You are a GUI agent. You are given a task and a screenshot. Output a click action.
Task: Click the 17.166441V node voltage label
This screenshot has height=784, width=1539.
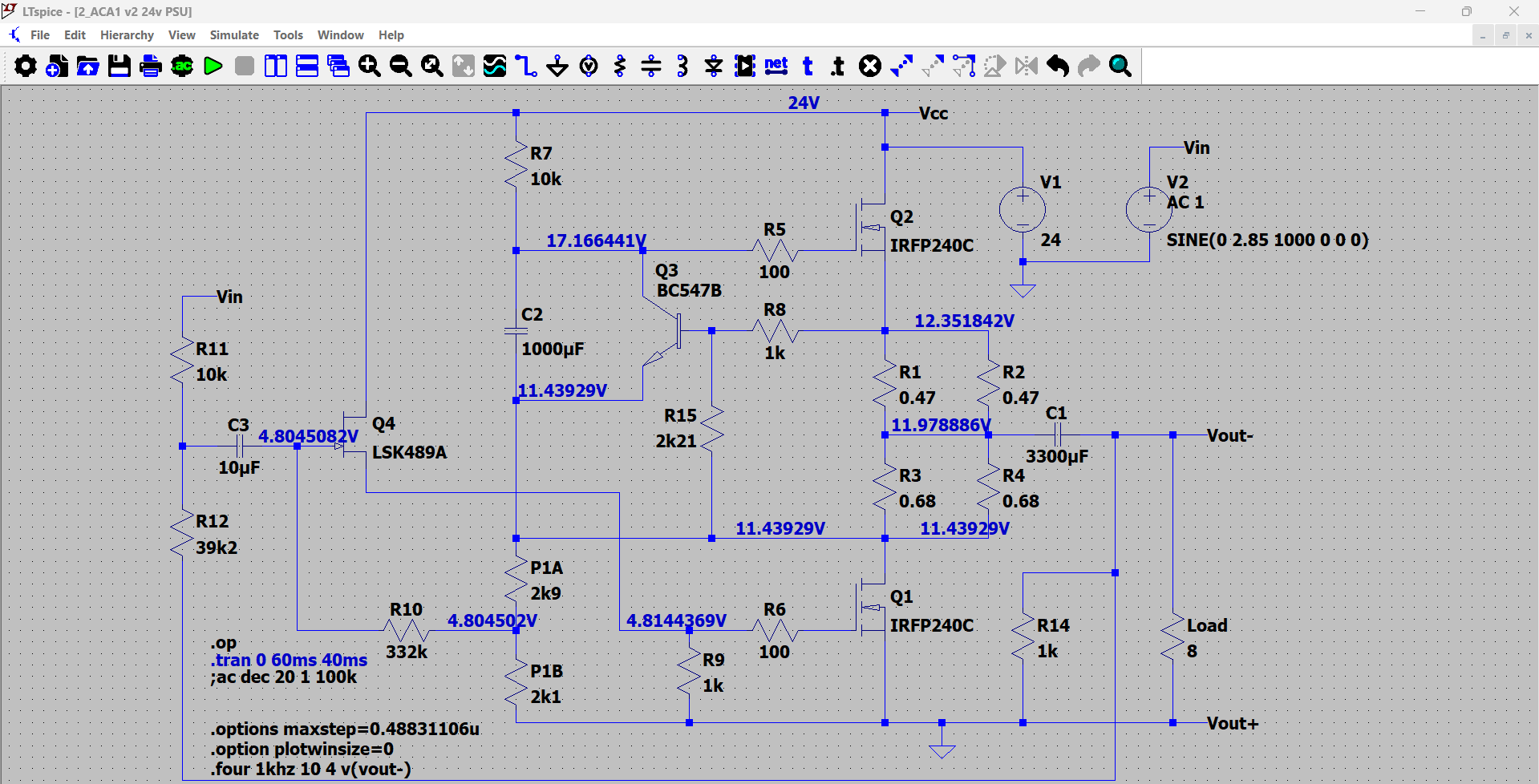(x=597, y=240)
